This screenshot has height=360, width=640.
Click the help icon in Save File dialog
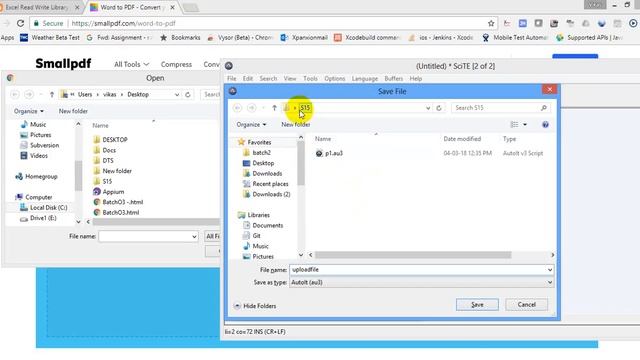545,124
